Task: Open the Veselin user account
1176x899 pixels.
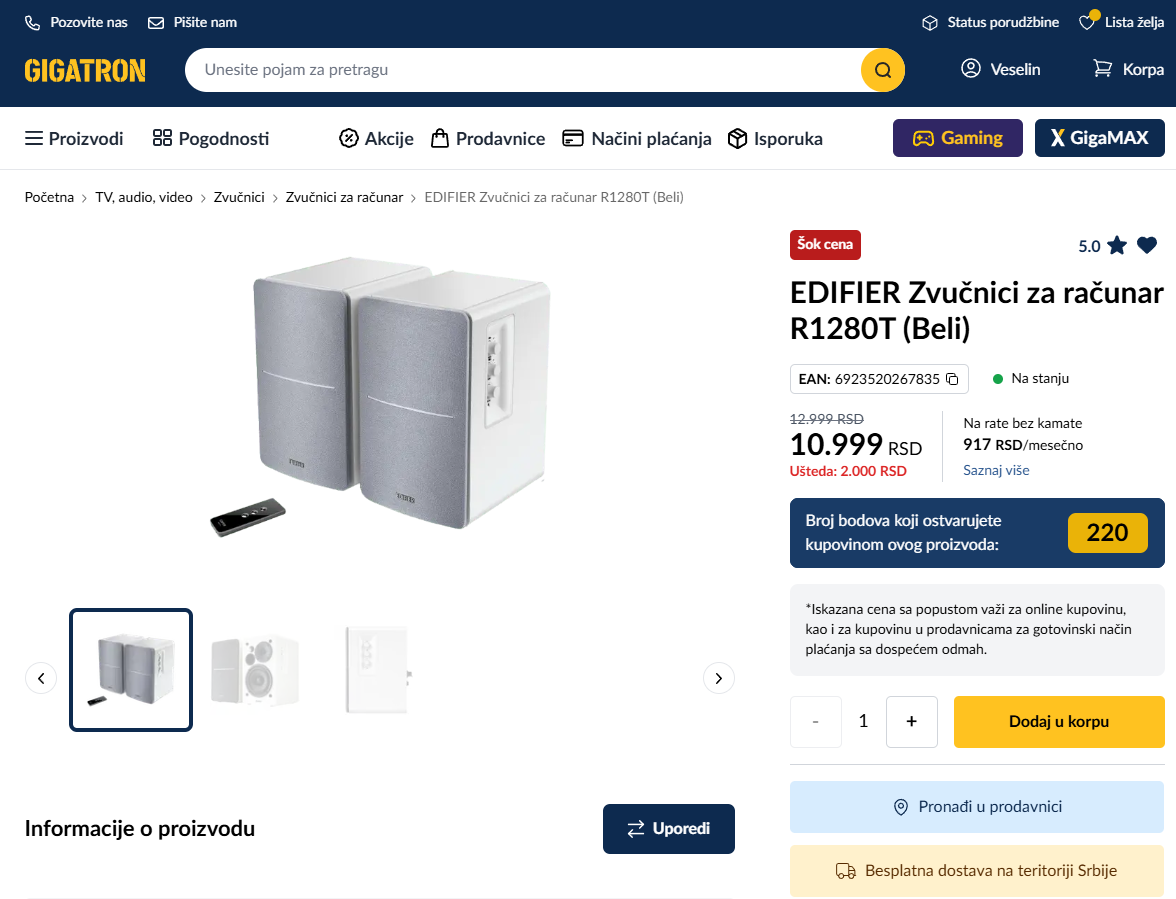Action: (1000, 69)
